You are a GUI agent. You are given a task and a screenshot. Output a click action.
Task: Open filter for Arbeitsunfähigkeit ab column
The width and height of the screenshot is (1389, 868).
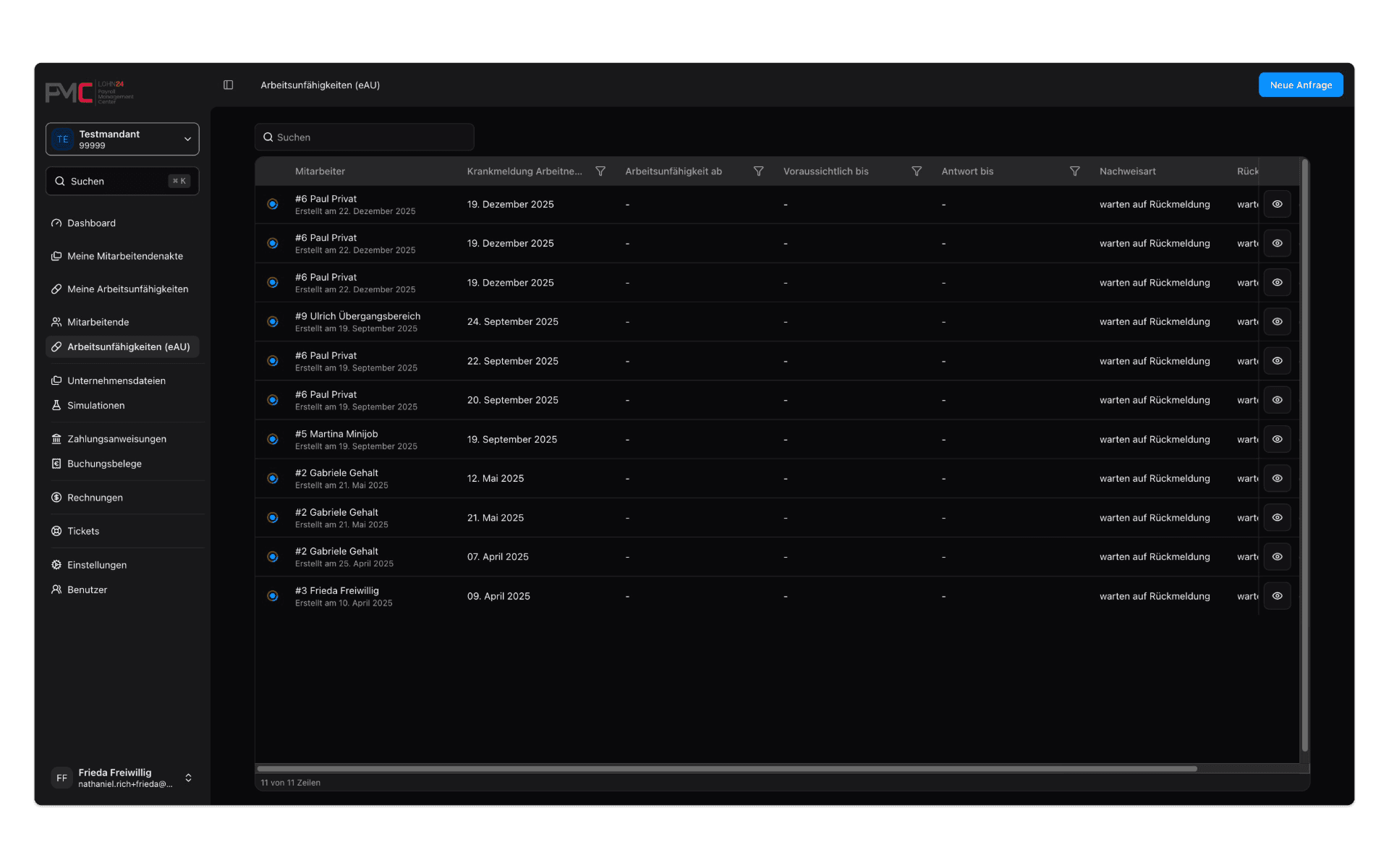click(x=758, y=171)
